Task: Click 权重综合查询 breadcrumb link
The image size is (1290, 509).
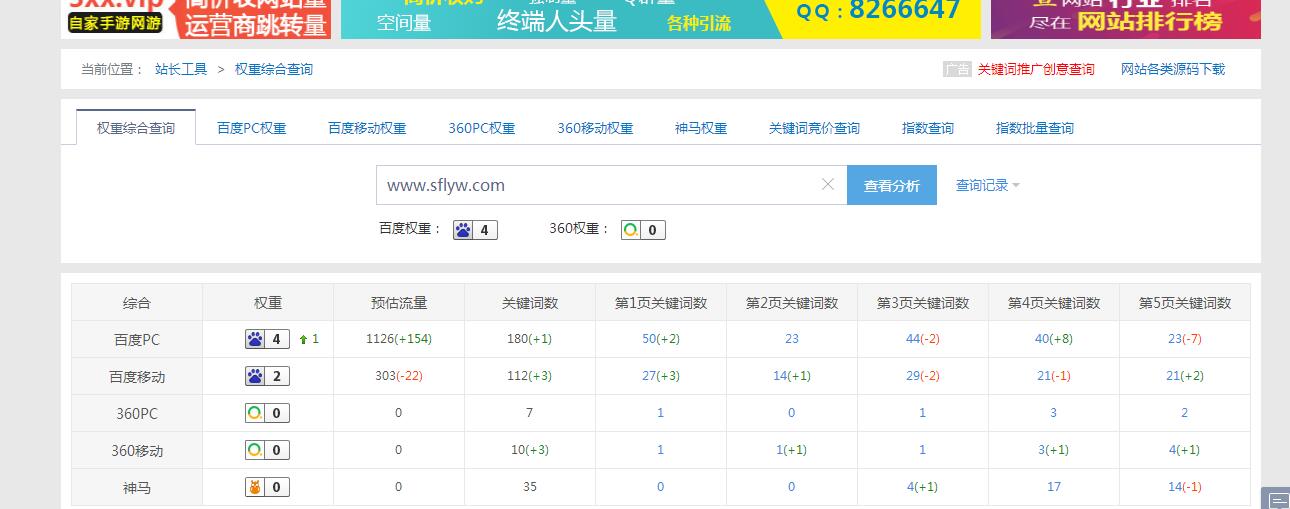Action: [274, 69]
